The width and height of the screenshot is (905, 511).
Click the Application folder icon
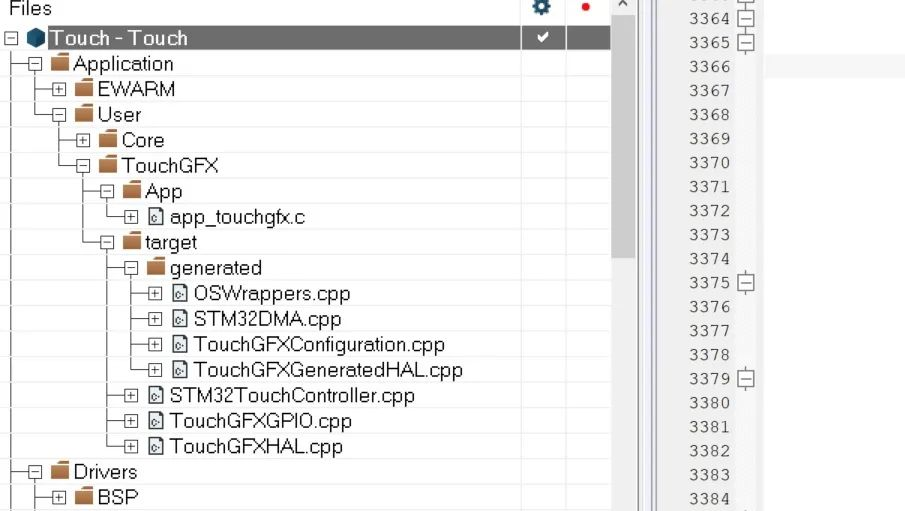[60, 62]
